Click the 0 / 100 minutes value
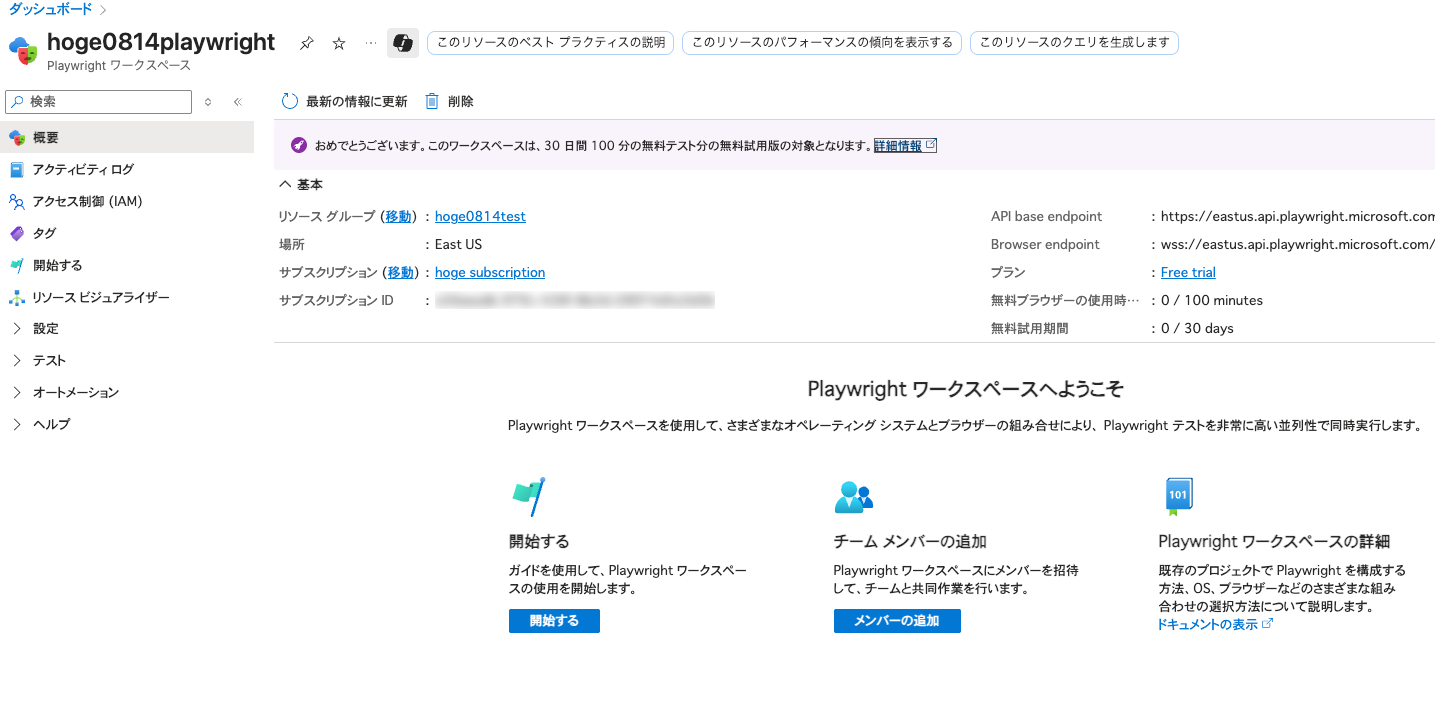The height and width of the screenshot is (719, 1435). pos(1212,300)
